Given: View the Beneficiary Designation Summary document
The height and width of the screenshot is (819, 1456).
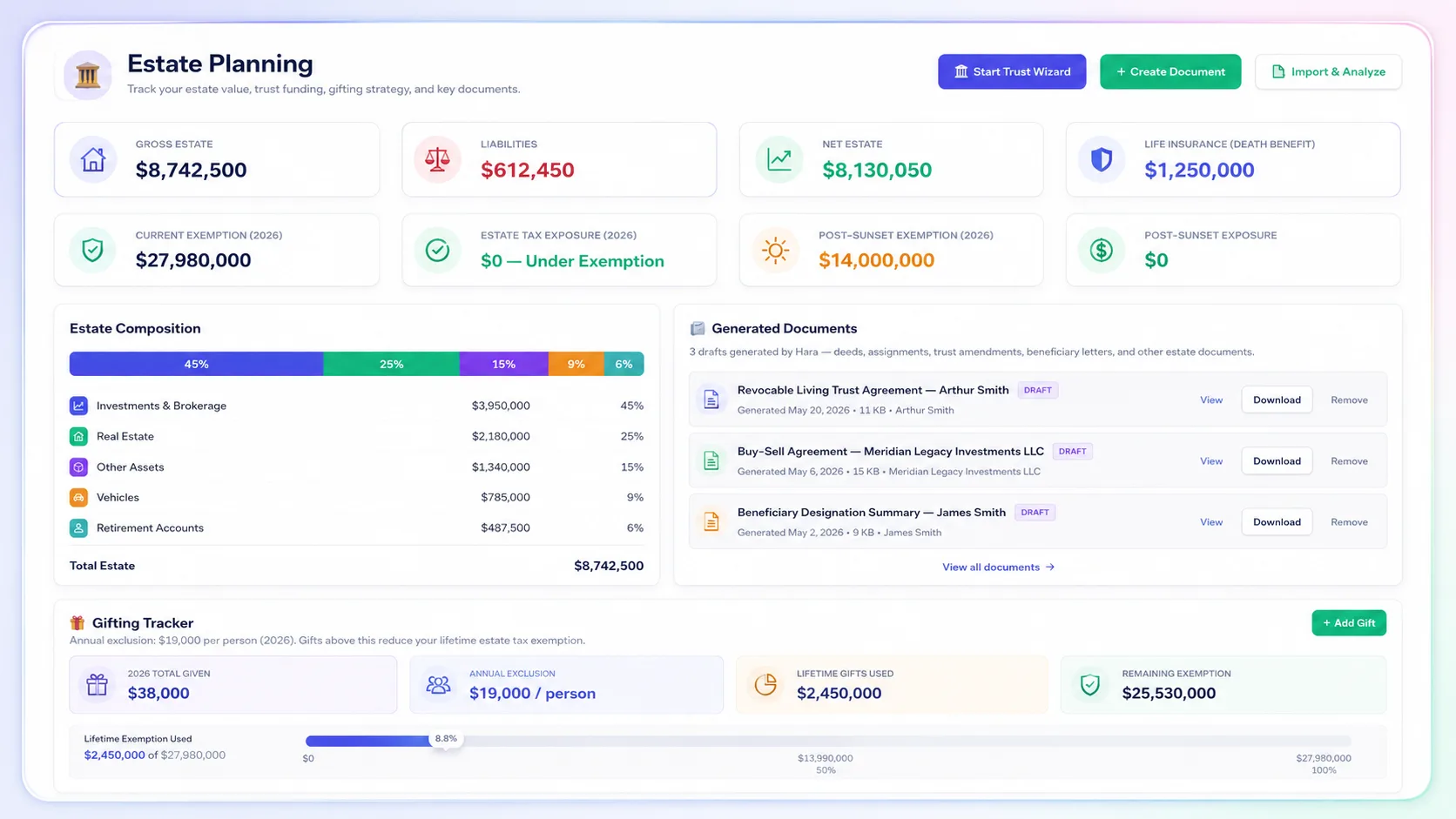Looking at the screenshot, I should pos(1211,522).
